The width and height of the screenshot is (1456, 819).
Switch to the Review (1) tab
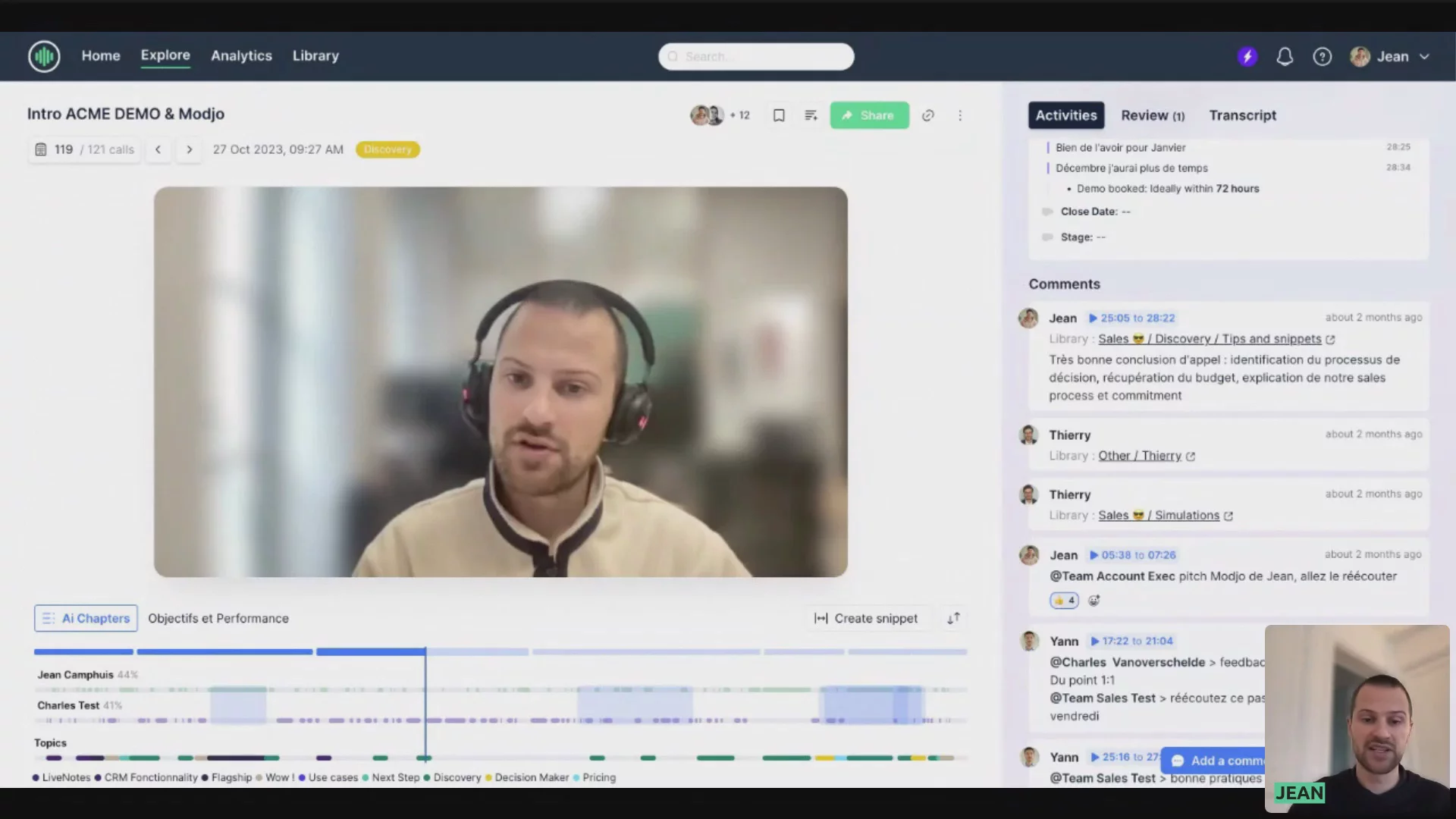pyautogui.click(x=1153, y=115)
